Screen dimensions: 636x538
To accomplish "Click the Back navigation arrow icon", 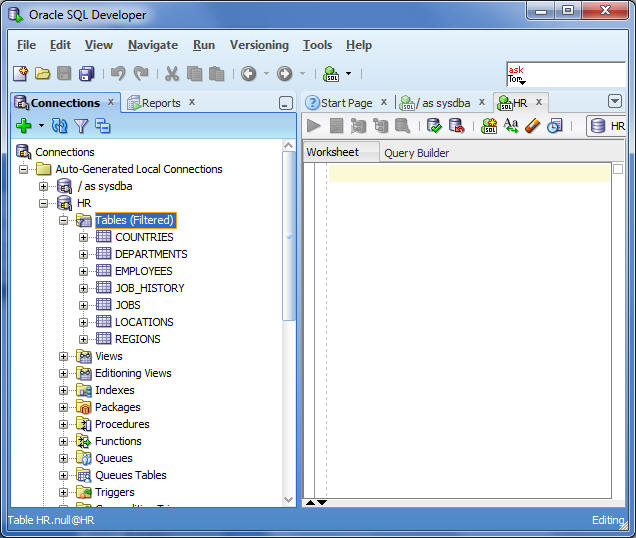I will 248,73.
